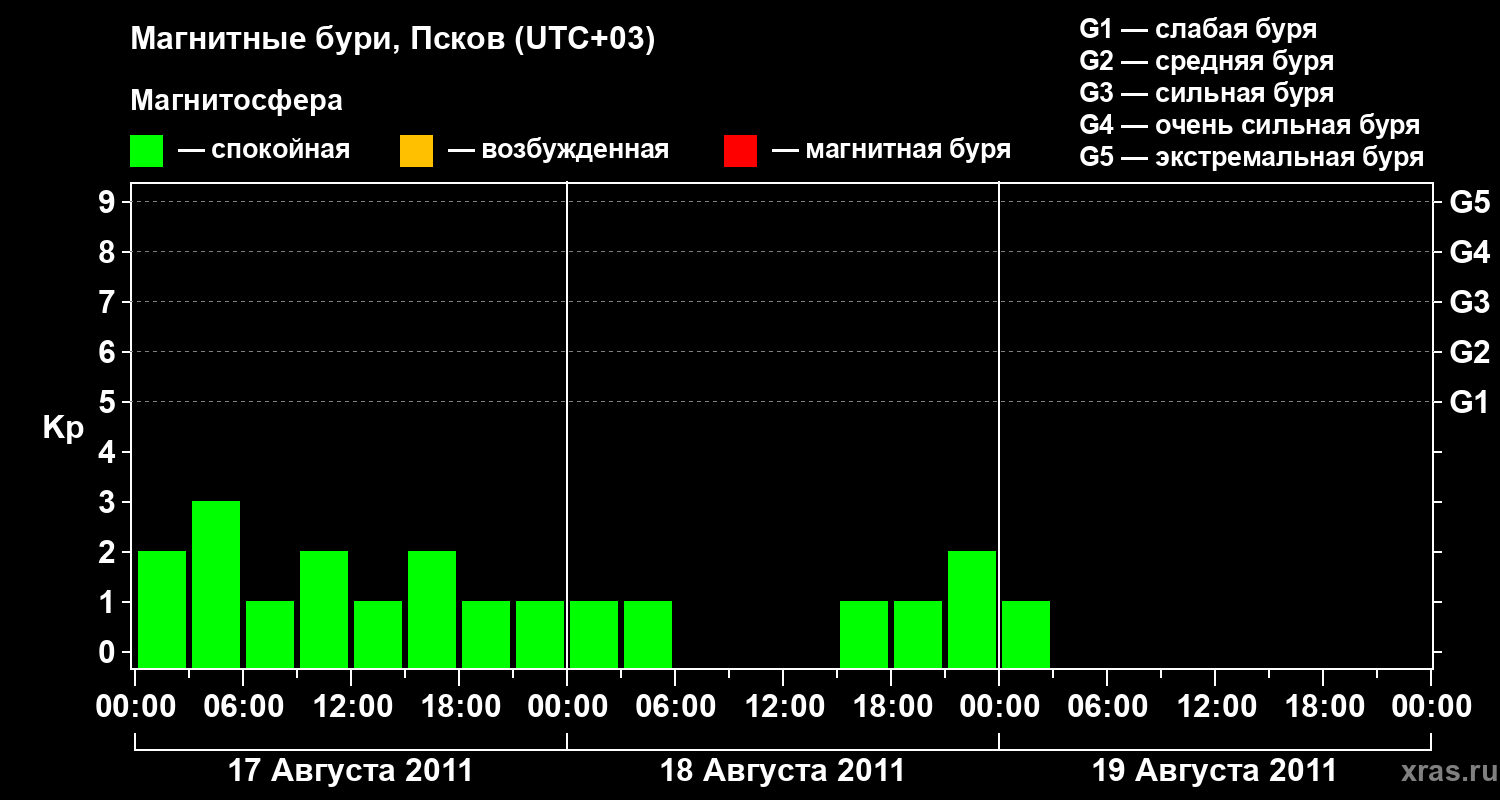This screenshot has height=800, width=1500.
Task: Click the 17 August 21:00–00:00 bar
Action: (540, 634)
